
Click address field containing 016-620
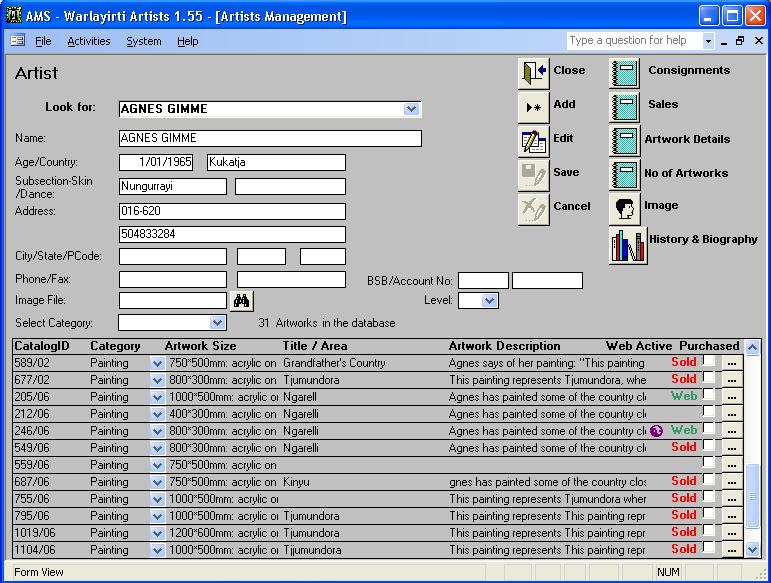pyautogui.click(x=232, y=211)
